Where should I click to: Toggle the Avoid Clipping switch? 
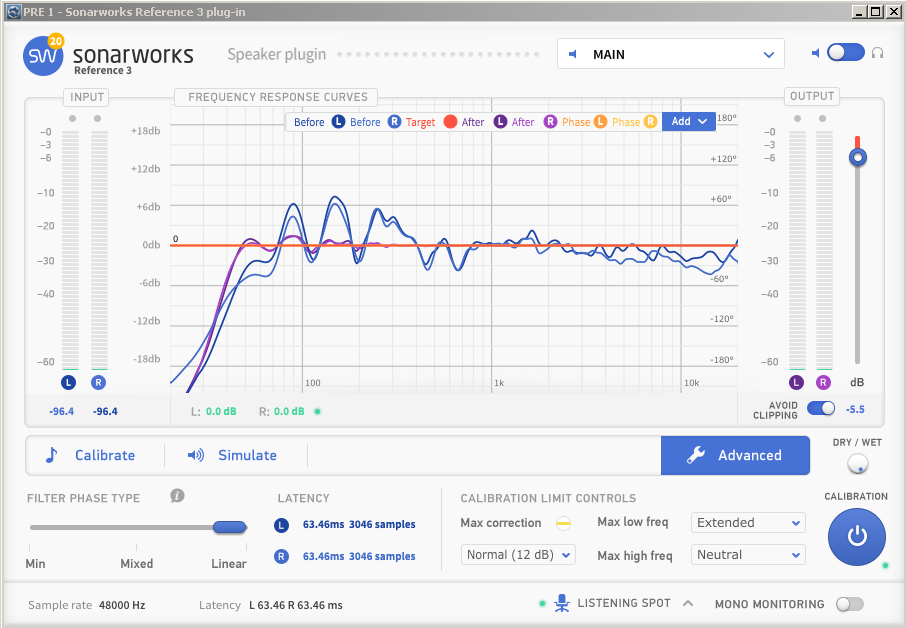click(x=821, y=408)
